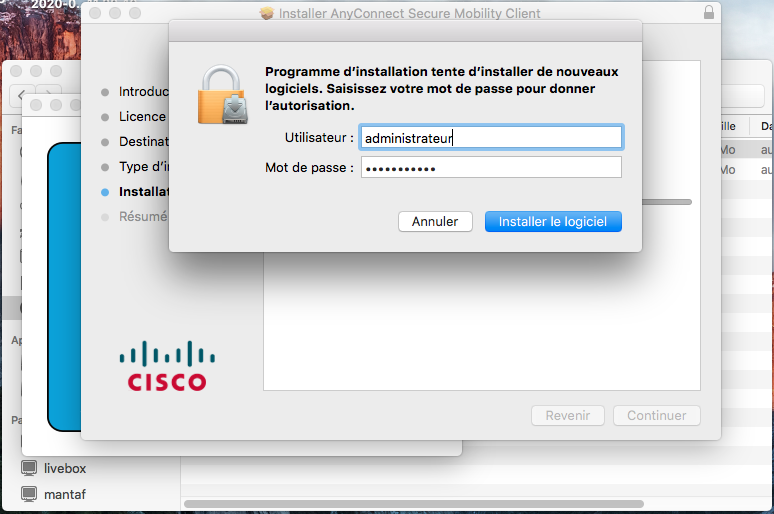Focus the Mot de passe field
774x514 pixels.
[x=491, y=168]
